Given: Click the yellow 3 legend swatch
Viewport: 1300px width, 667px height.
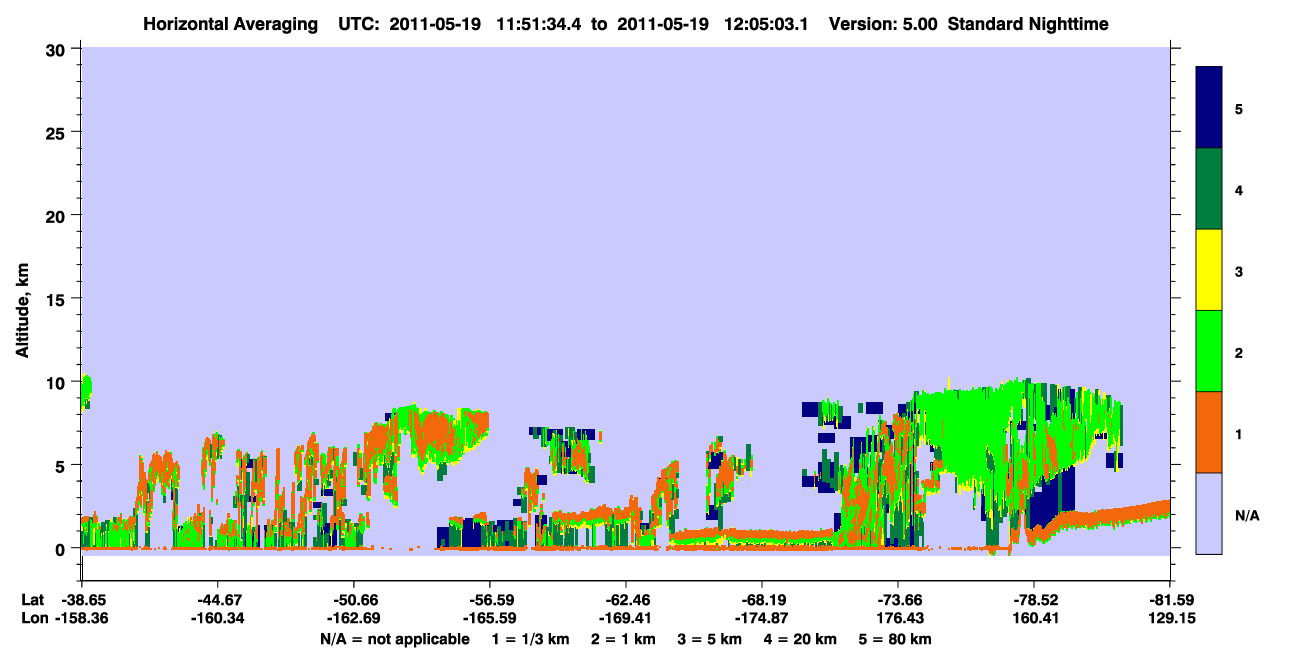Looking at the screenshot, I should [x=1209, y=270].
